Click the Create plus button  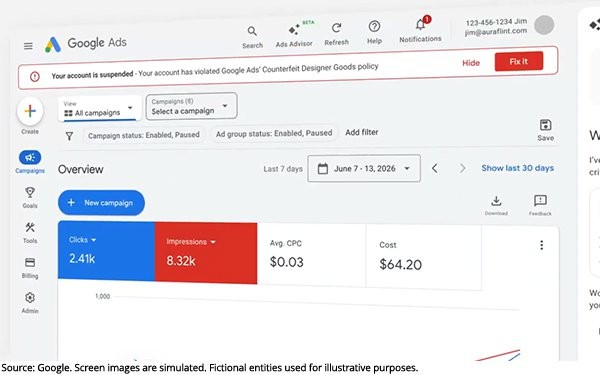(30, 111)
